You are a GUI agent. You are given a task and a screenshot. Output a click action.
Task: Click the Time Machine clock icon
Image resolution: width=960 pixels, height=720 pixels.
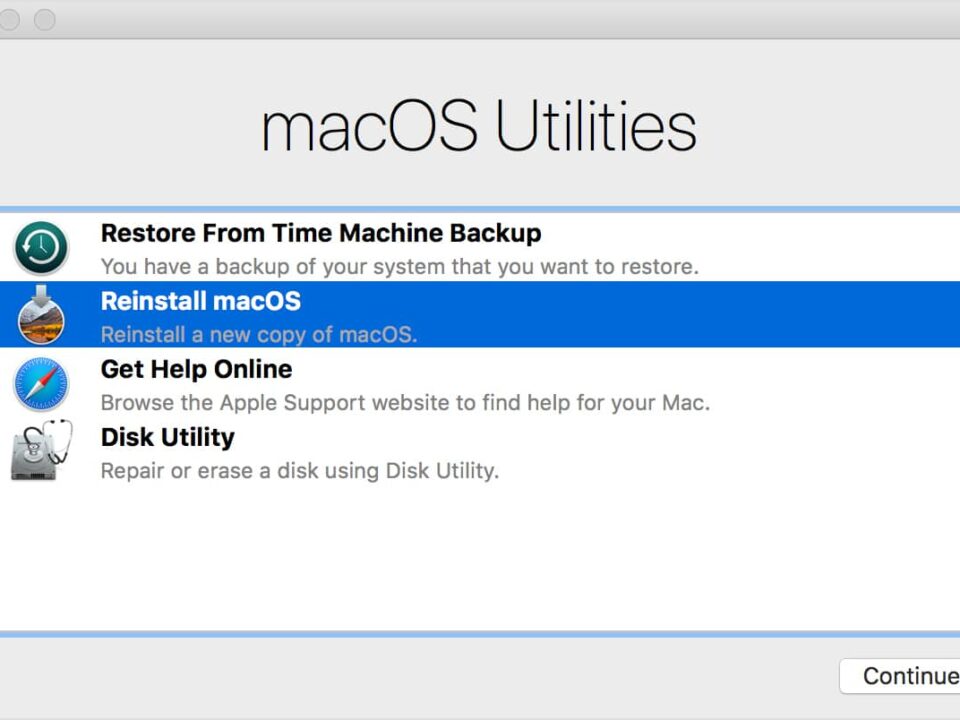click(42, 247)
